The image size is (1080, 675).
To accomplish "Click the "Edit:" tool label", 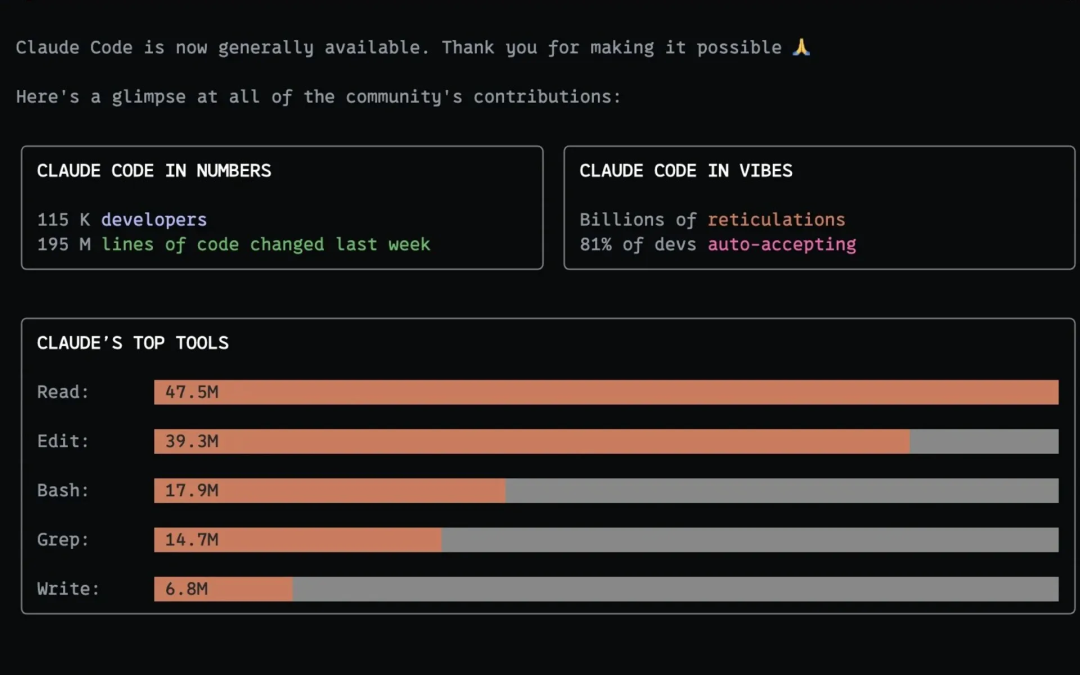I will 63,441.
